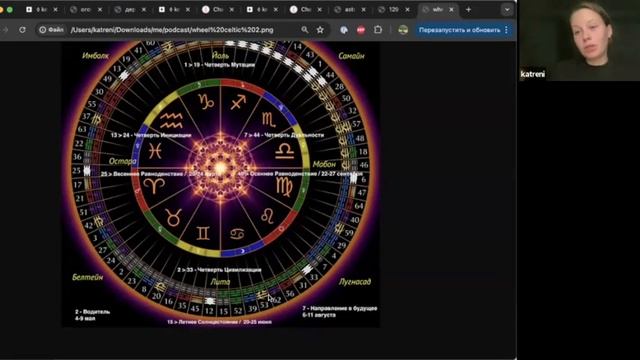Viewport: 640px width, 360px height.
Task: Click the Leo zodiac symbol
Action: [267, 216]
